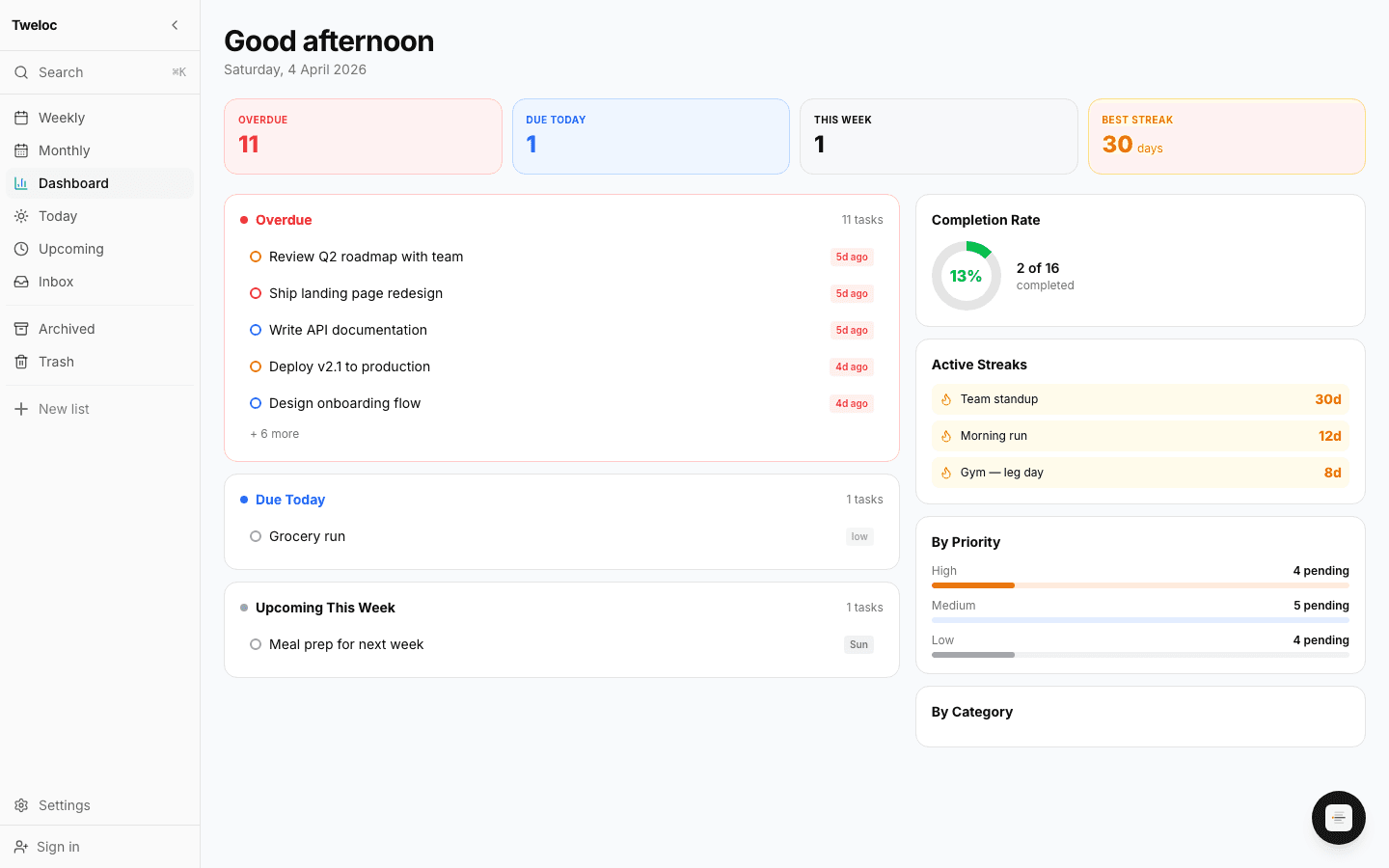Open Inbox using the envelope icon

(x=20, y=281)
